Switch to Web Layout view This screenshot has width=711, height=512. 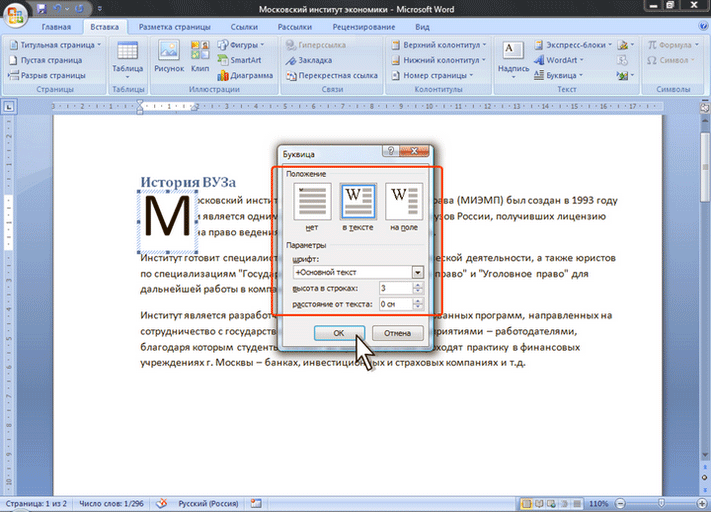551,503
